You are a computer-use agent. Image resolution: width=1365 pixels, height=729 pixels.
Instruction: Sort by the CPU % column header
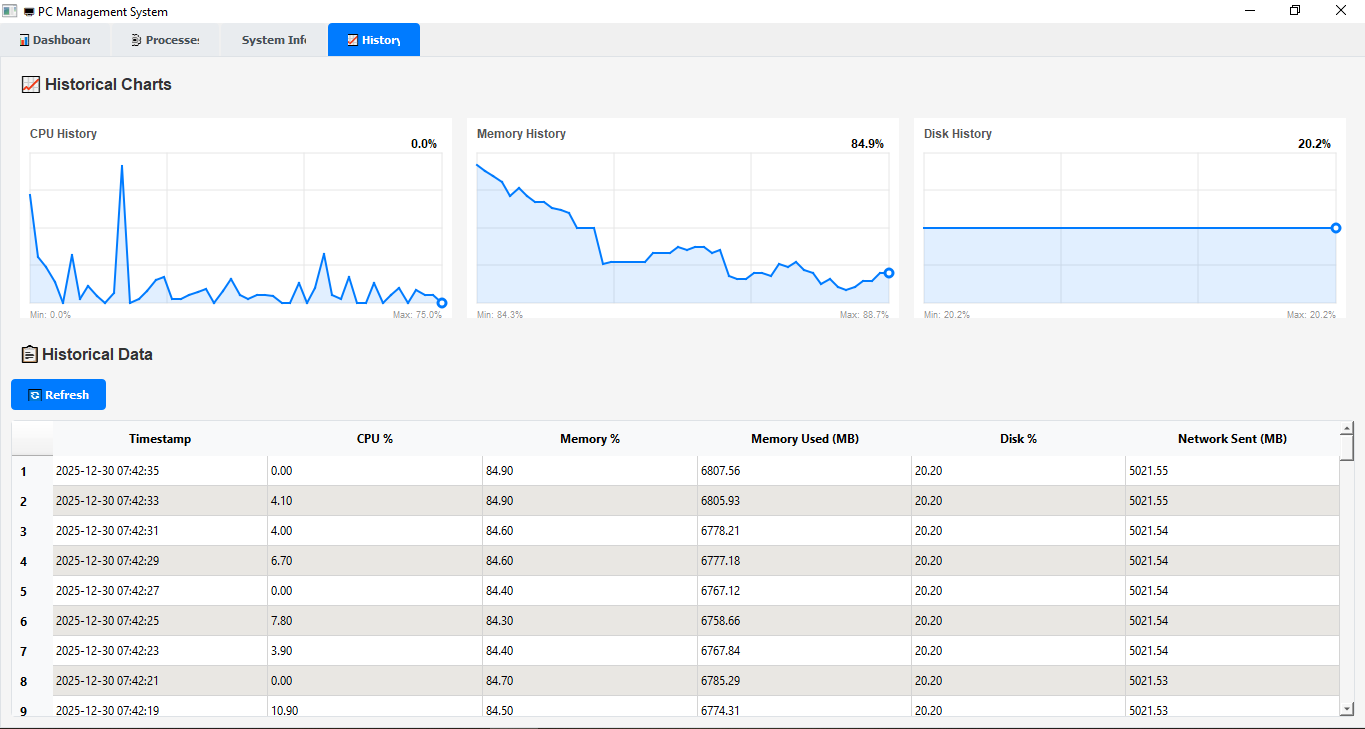click(374, 439)
